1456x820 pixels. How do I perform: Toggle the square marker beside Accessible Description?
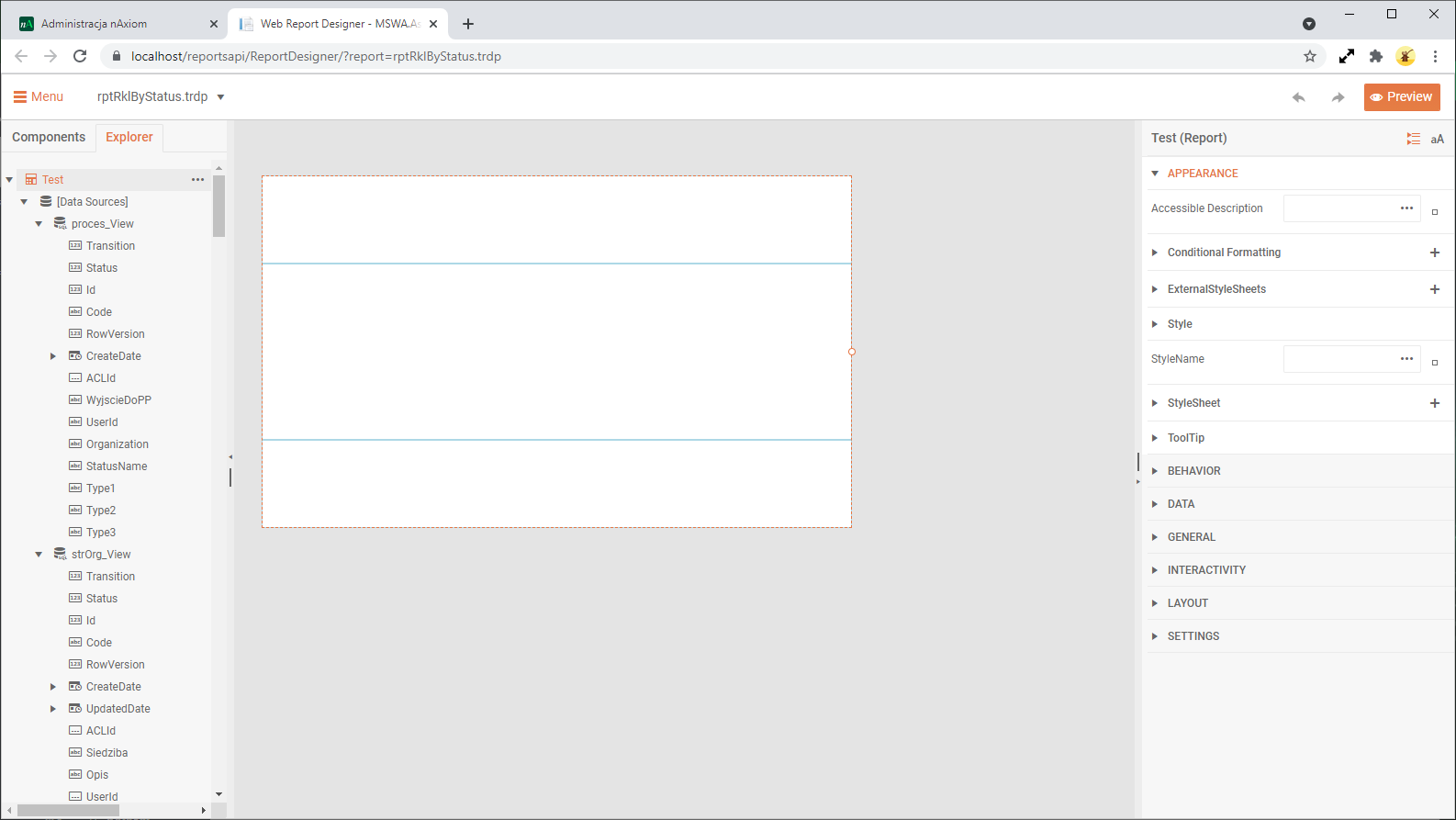tap(1435, 212)
